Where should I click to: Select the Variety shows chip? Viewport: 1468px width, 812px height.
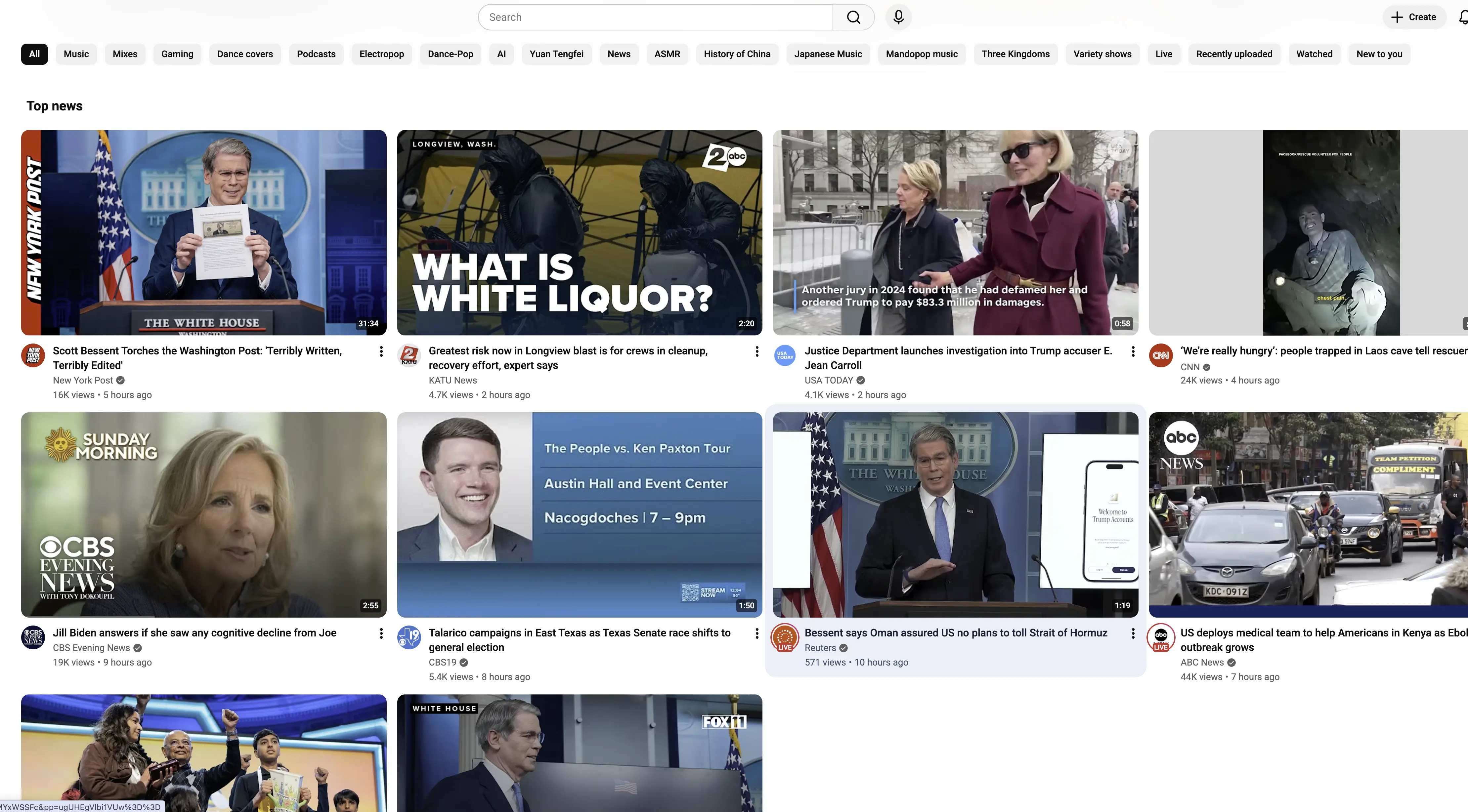1102,54
